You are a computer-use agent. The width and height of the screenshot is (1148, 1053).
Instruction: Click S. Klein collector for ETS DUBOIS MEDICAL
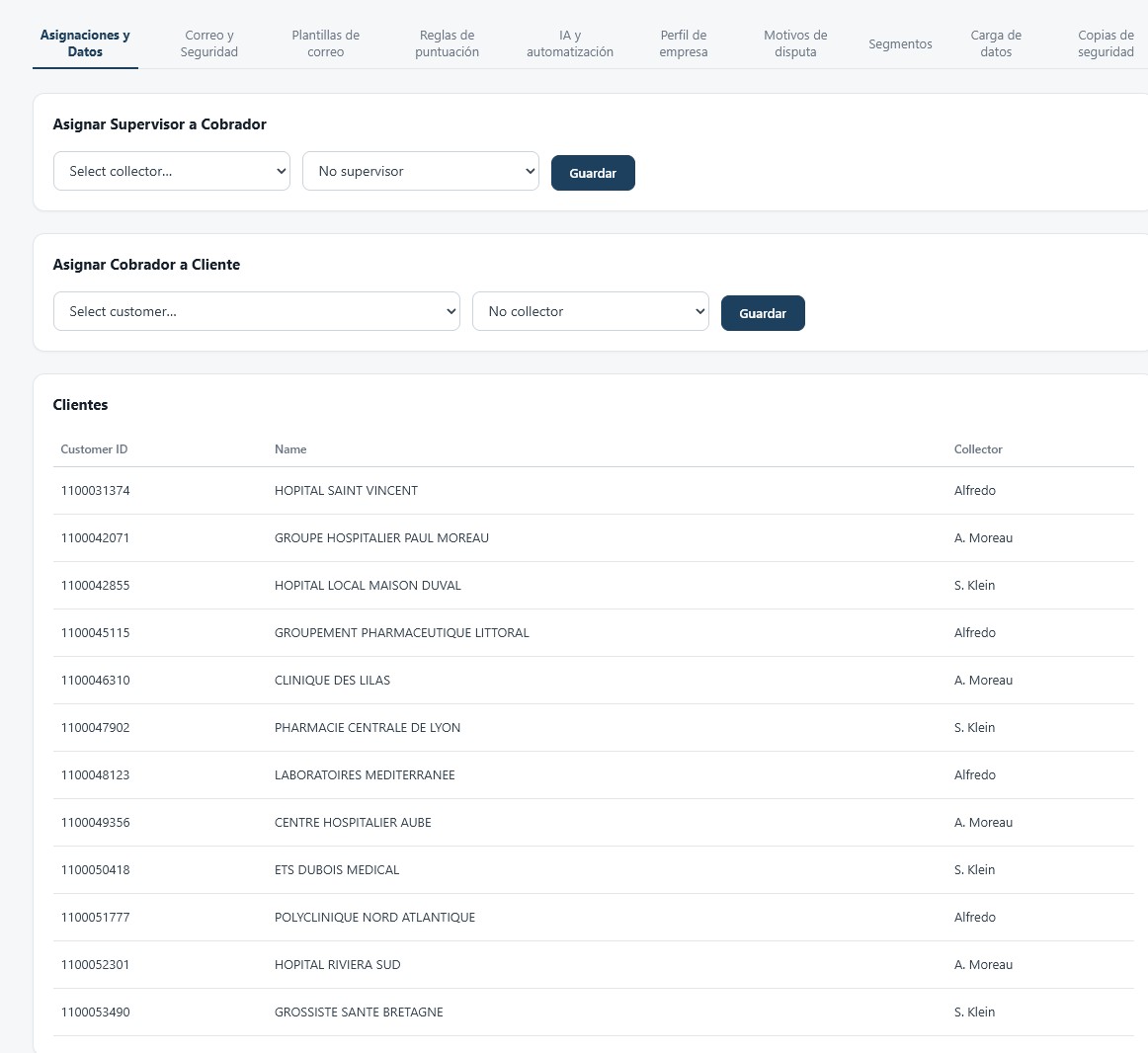pyautogui.click(x=974, y=869)
